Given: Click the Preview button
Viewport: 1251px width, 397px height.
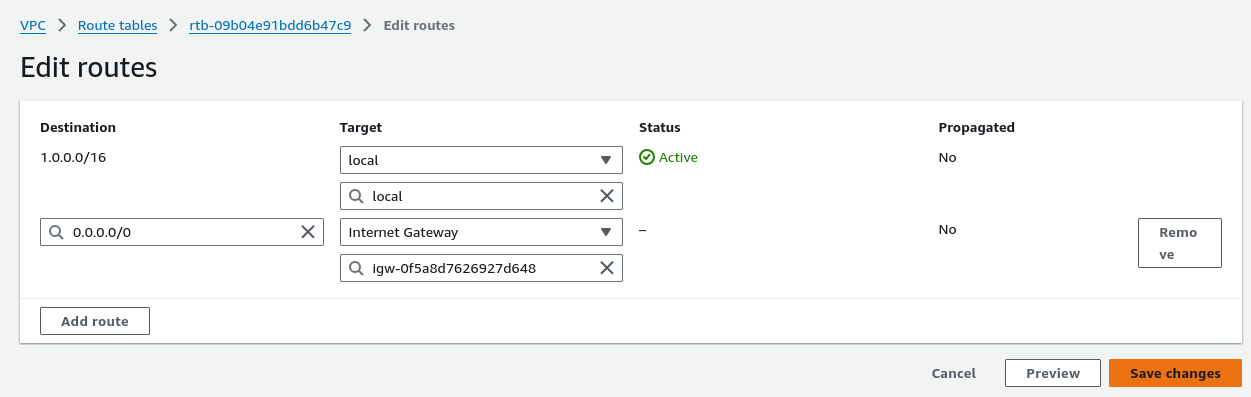Looking at the screenshot, I should coord(1053,373).
